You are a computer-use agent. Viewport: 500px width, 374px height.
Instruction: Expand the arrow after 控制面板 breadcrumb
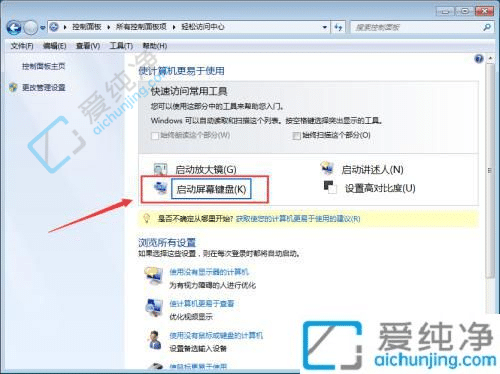109,27
